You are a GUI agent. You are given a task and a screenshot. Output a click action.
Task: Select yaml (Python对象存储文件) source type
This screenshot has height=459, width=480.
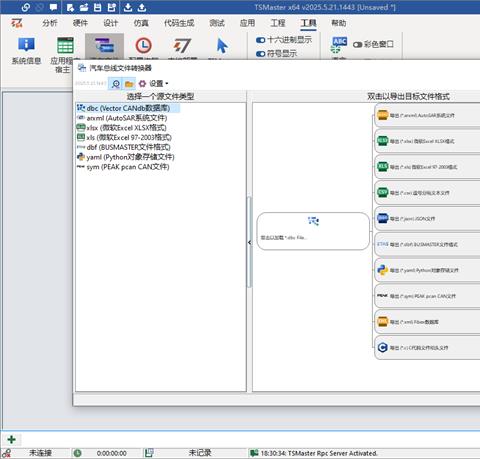(125, 157)
